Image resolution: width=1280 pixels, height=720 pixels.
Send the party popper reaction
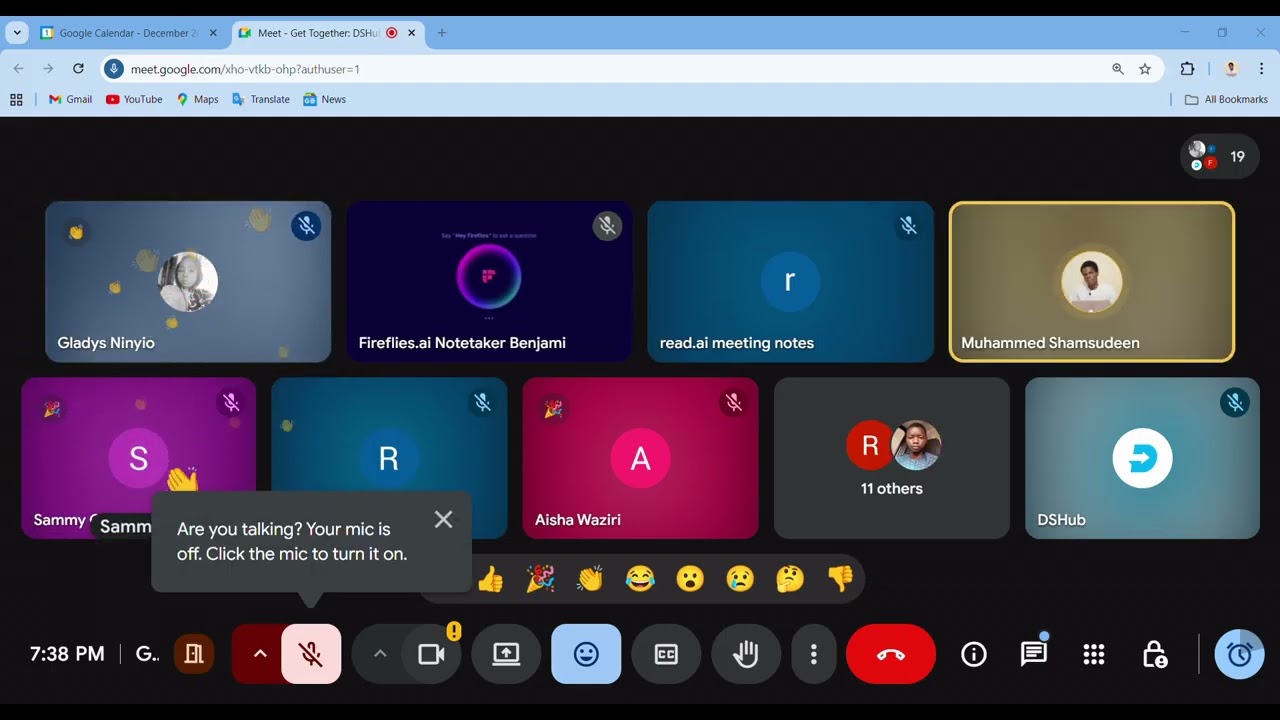pos(540,578)
